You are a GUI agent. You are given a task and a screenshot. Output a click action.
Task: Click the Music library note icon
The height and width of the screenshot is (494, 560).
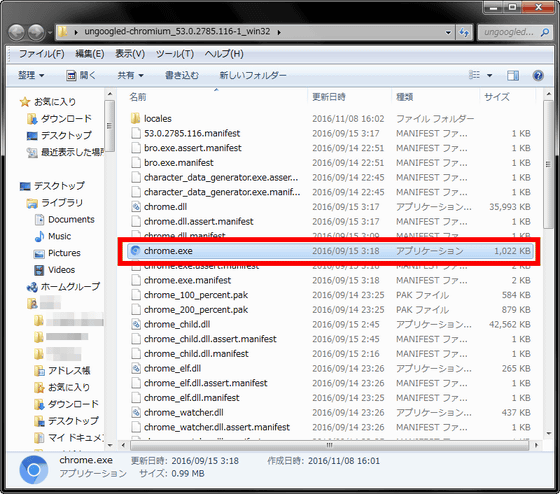click(39, 236)
